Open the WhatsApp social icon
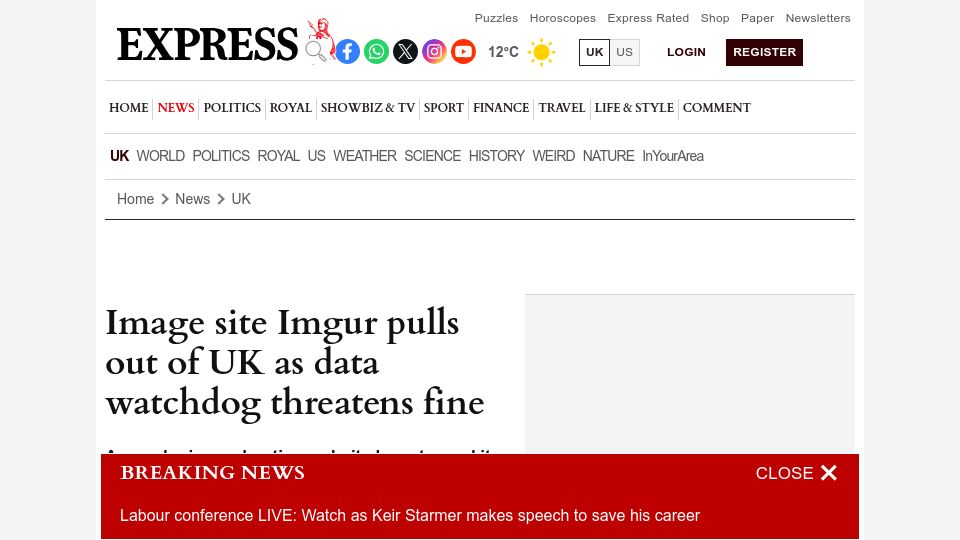 click(376, 51)
